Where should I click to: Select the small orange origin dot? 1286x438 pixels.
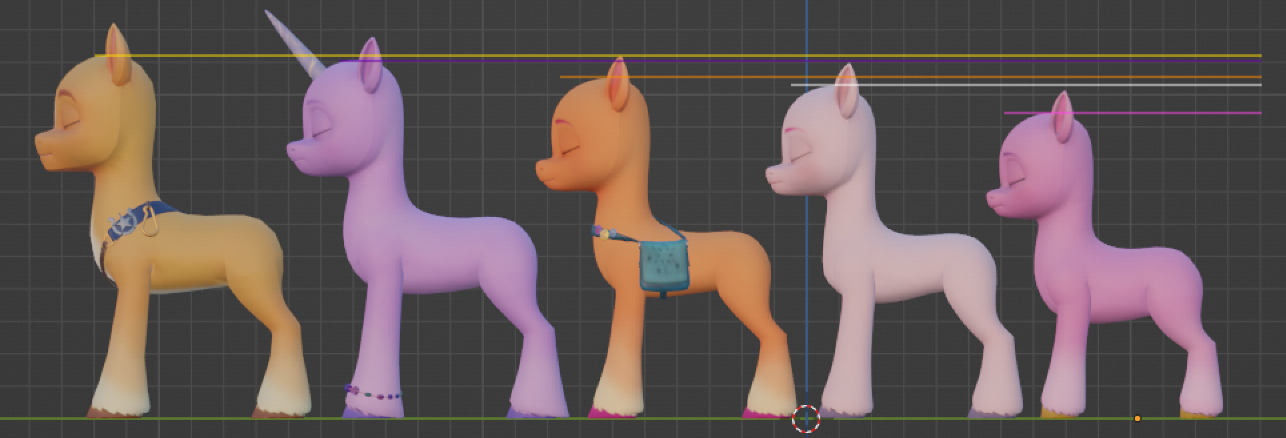[1137, 418]
